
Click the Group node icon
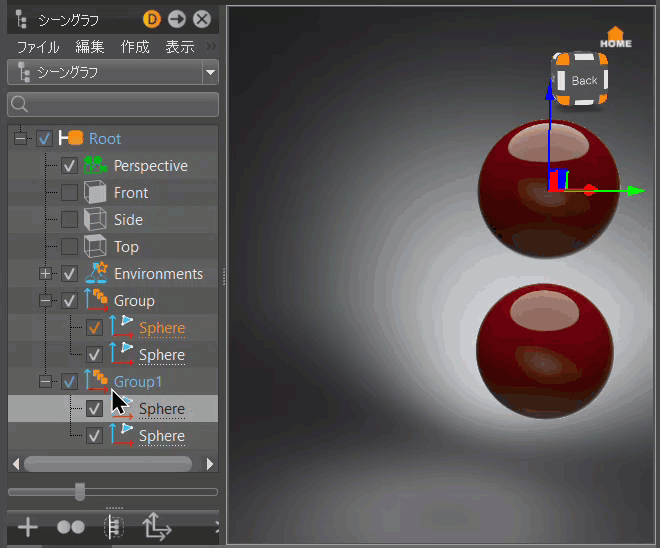[x=96, y=300]
